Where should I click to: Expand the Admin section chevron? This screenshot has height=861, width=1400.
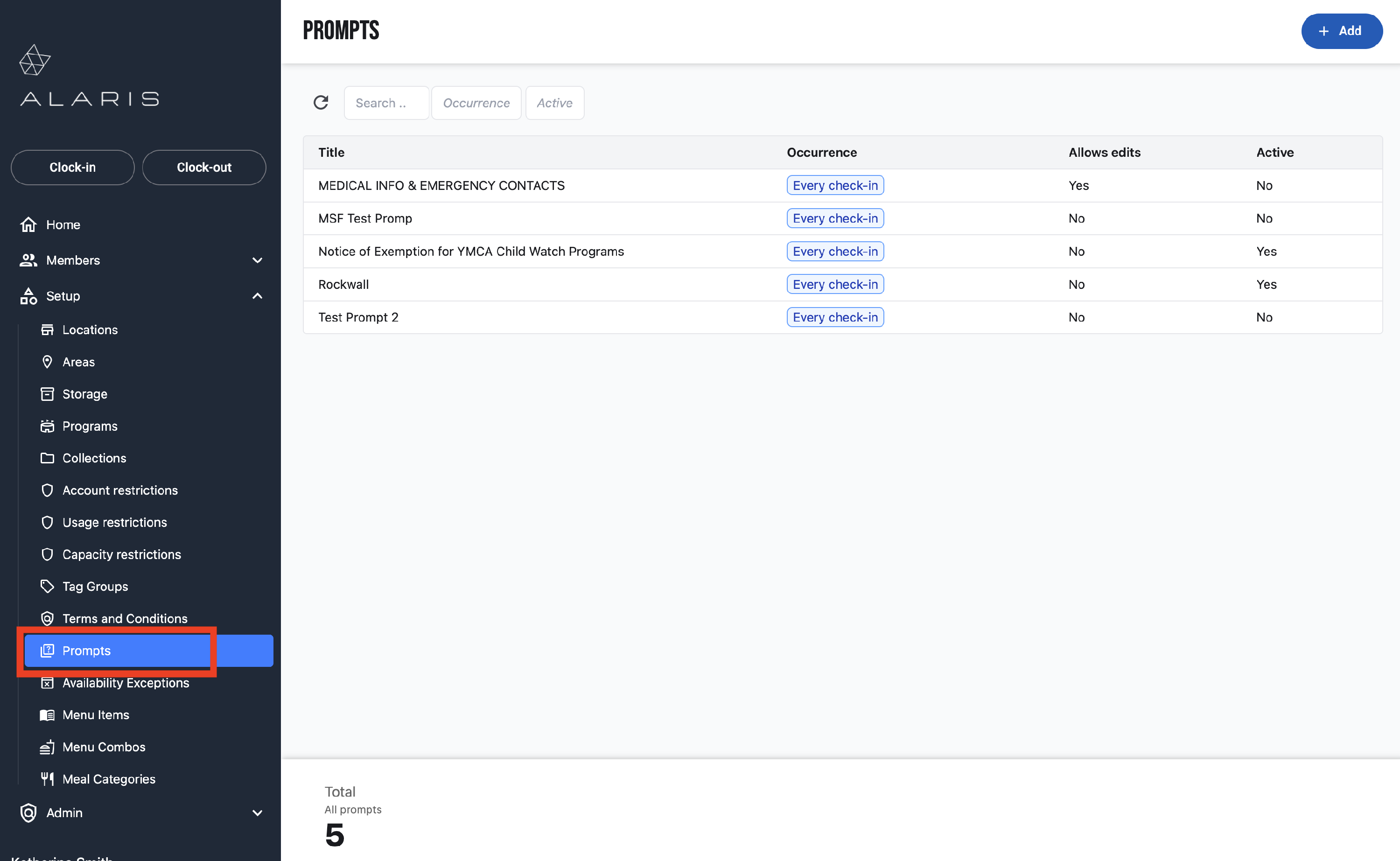[257, 813]
